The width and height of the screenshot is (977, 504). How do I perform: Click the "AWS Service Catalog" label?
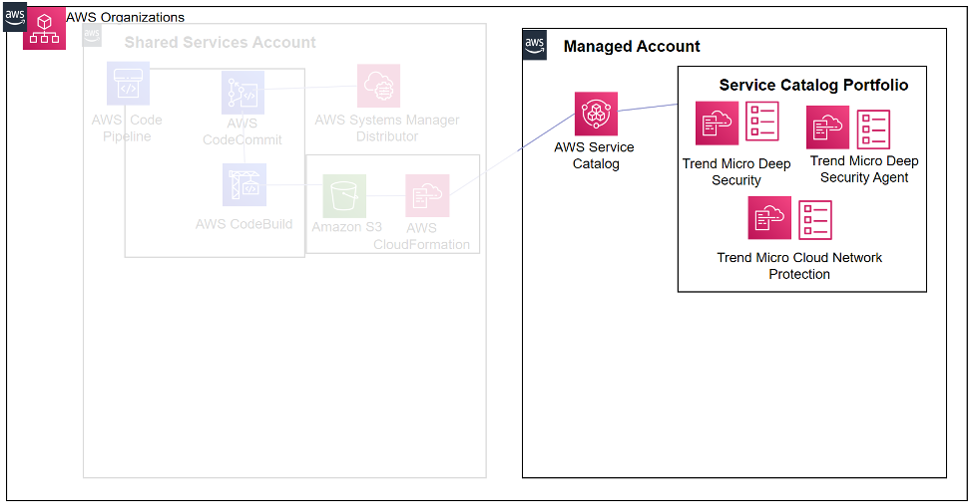click(594, 156)
